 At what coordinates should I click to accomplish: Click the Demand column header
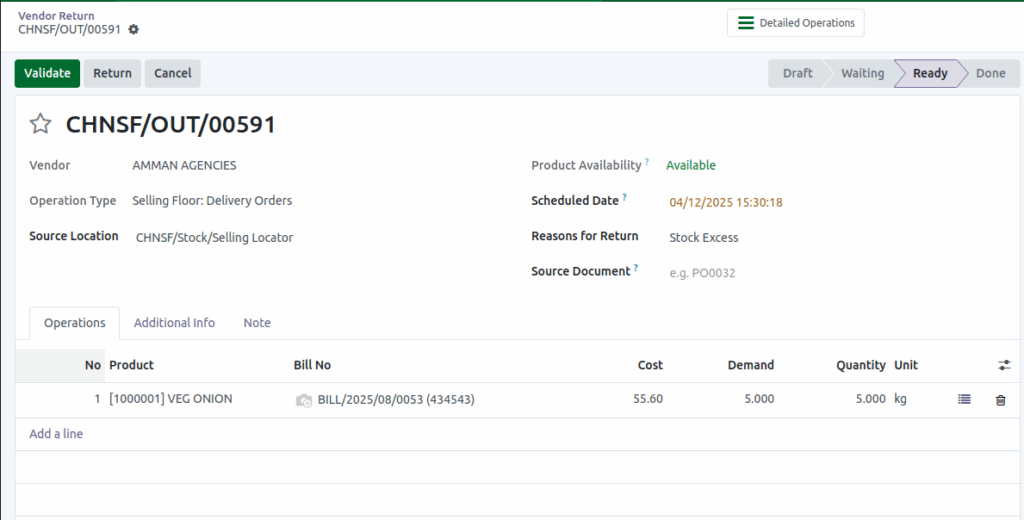[750, 365]
